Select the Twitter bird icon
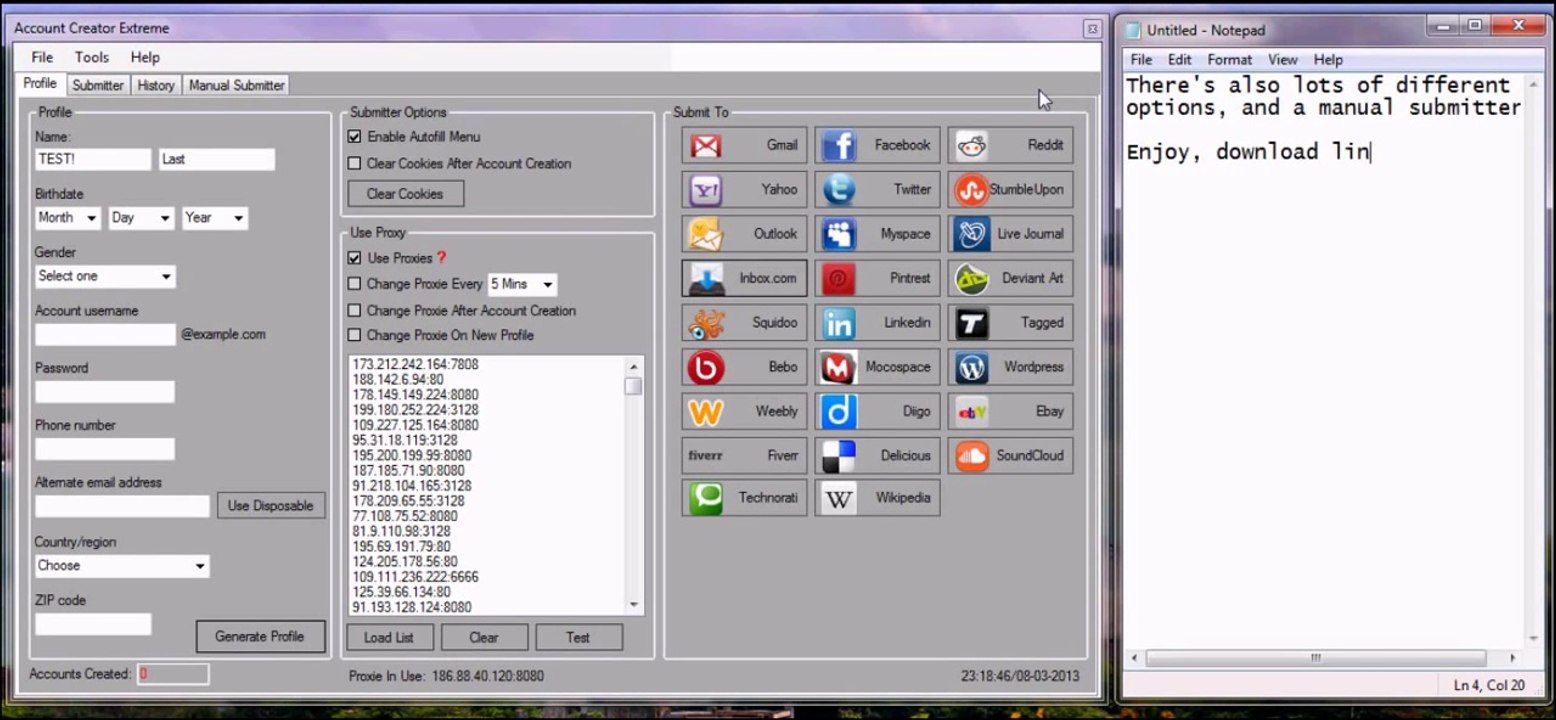The height and width of the screenshot is (720, 1556). [x=838, y=189]
